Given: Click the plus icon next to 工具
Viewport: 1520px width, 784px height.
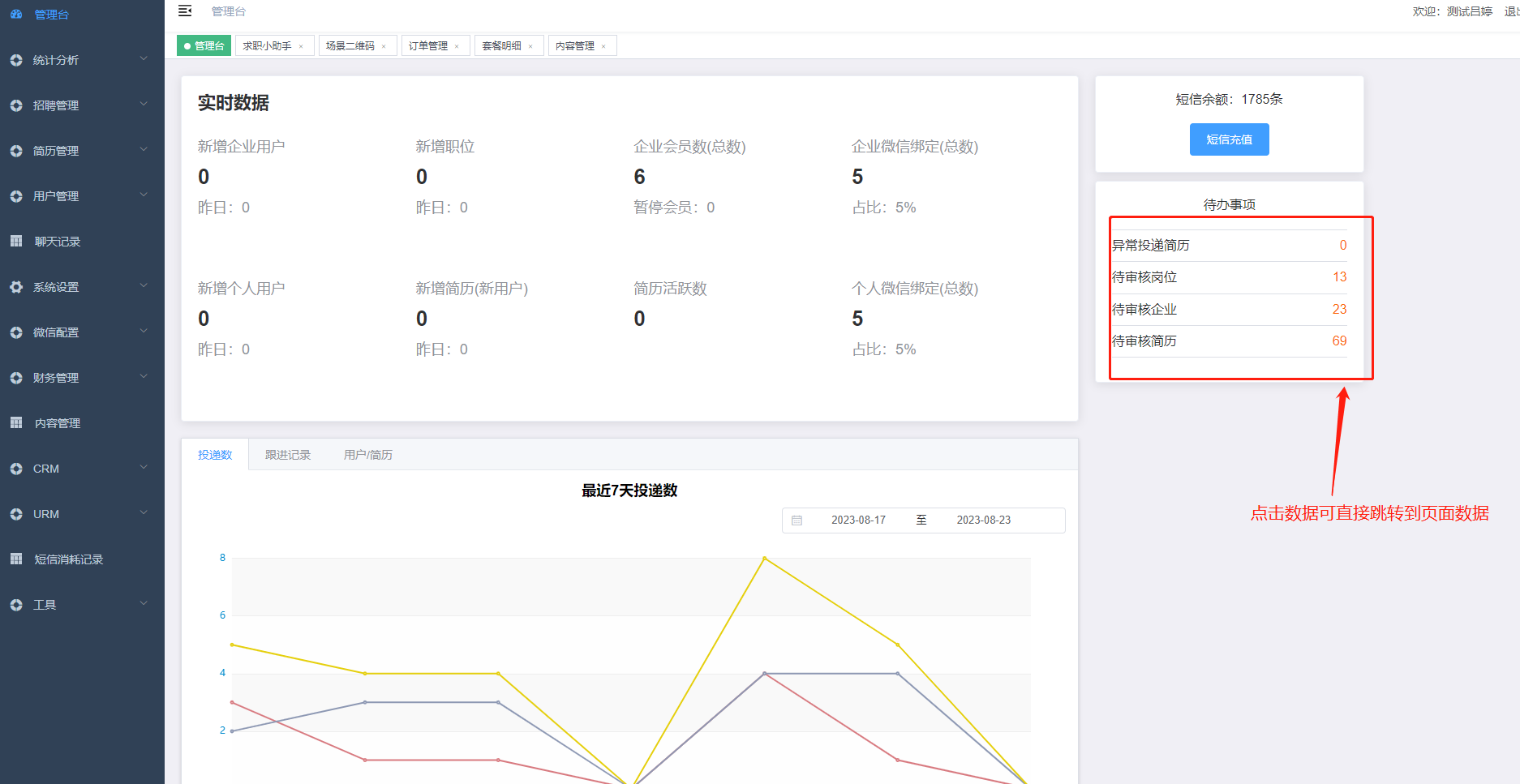Looking at the screenshot, I should [x=16, y=605].
